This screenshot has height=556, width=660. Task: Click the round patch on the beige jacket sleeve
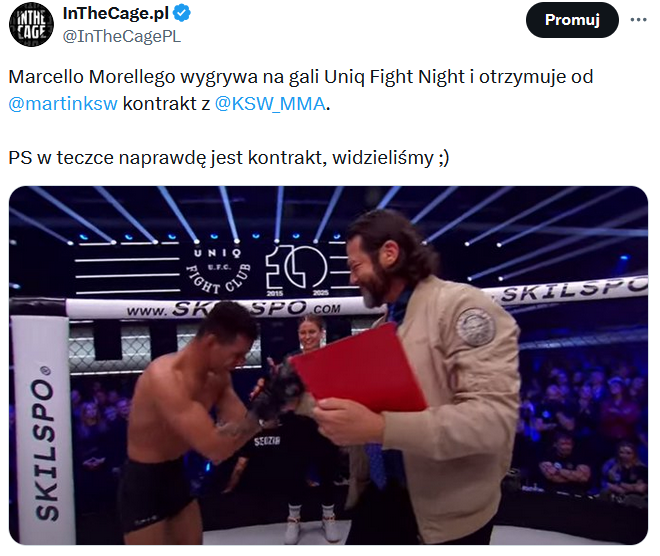point(475,327)
